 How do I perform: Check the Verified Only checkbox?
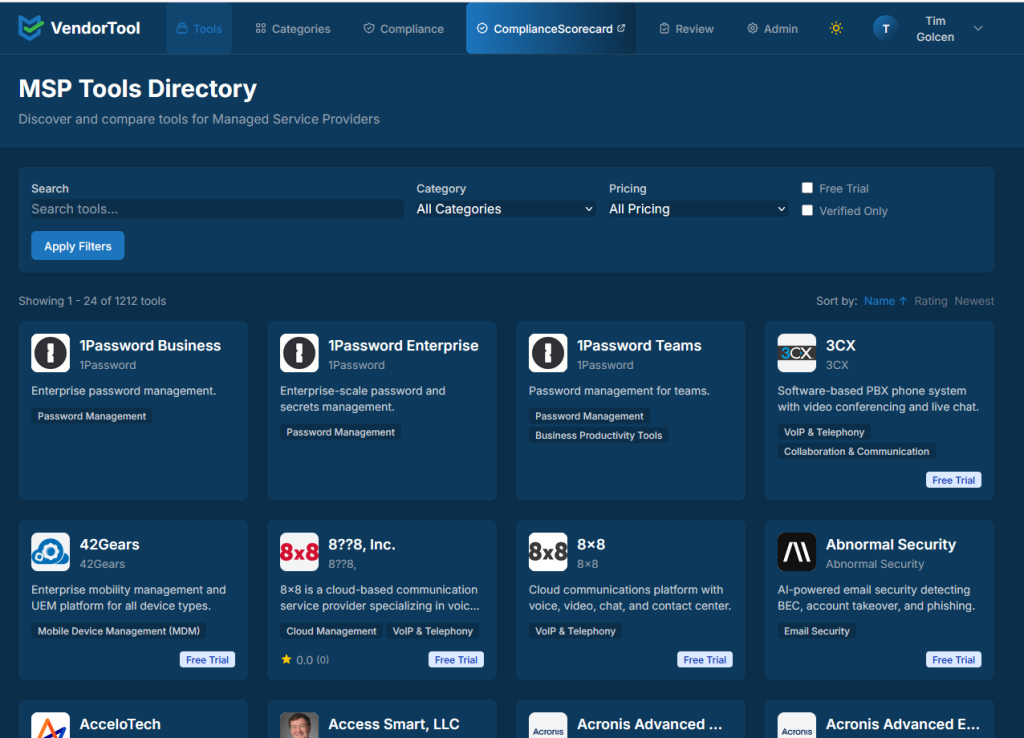[x=807, y=210]
